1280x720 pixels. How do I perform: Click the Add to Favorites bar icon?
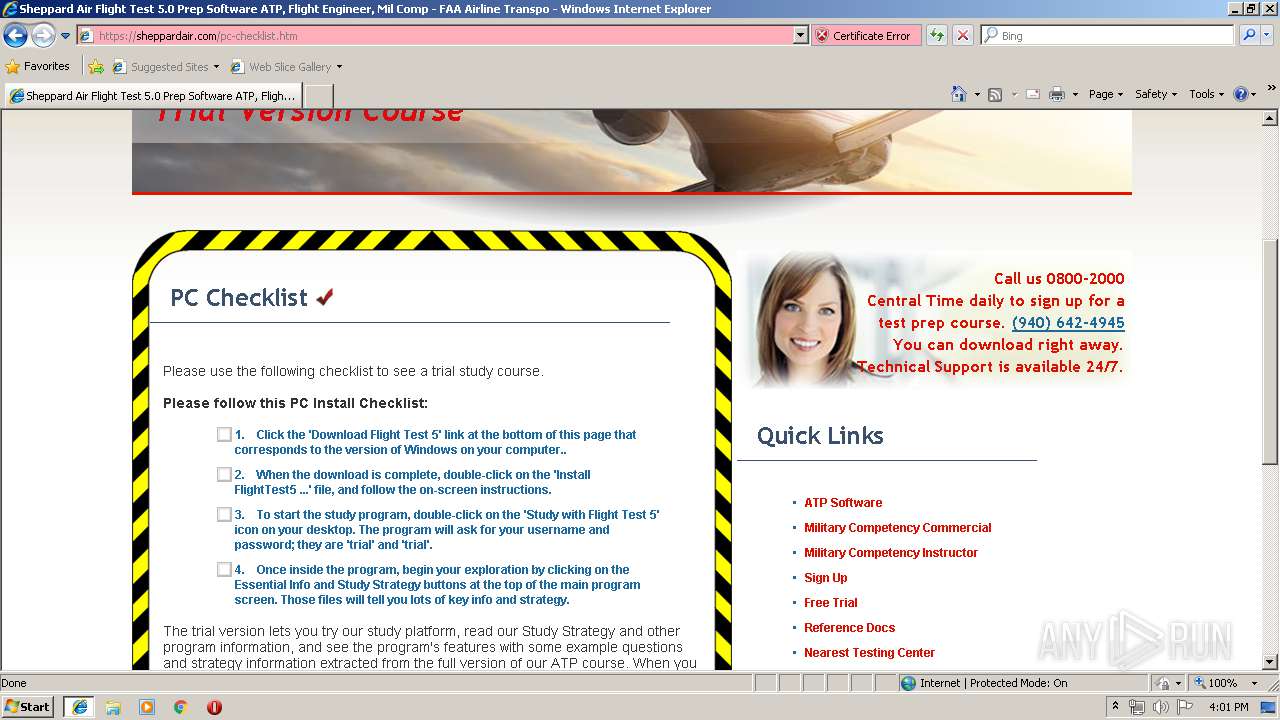(96, 67)
